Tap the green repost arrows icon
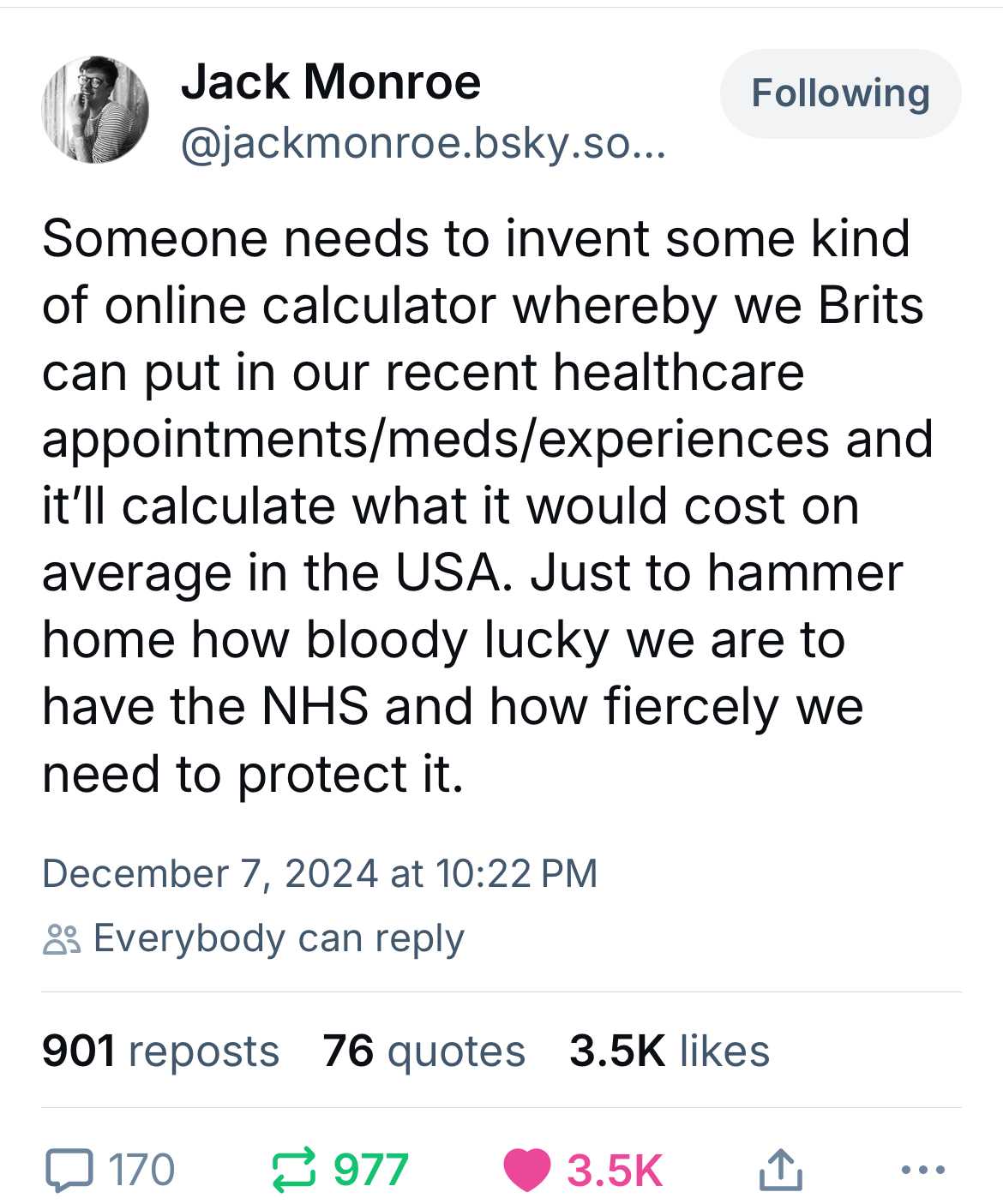 (x=294, y=1171)
